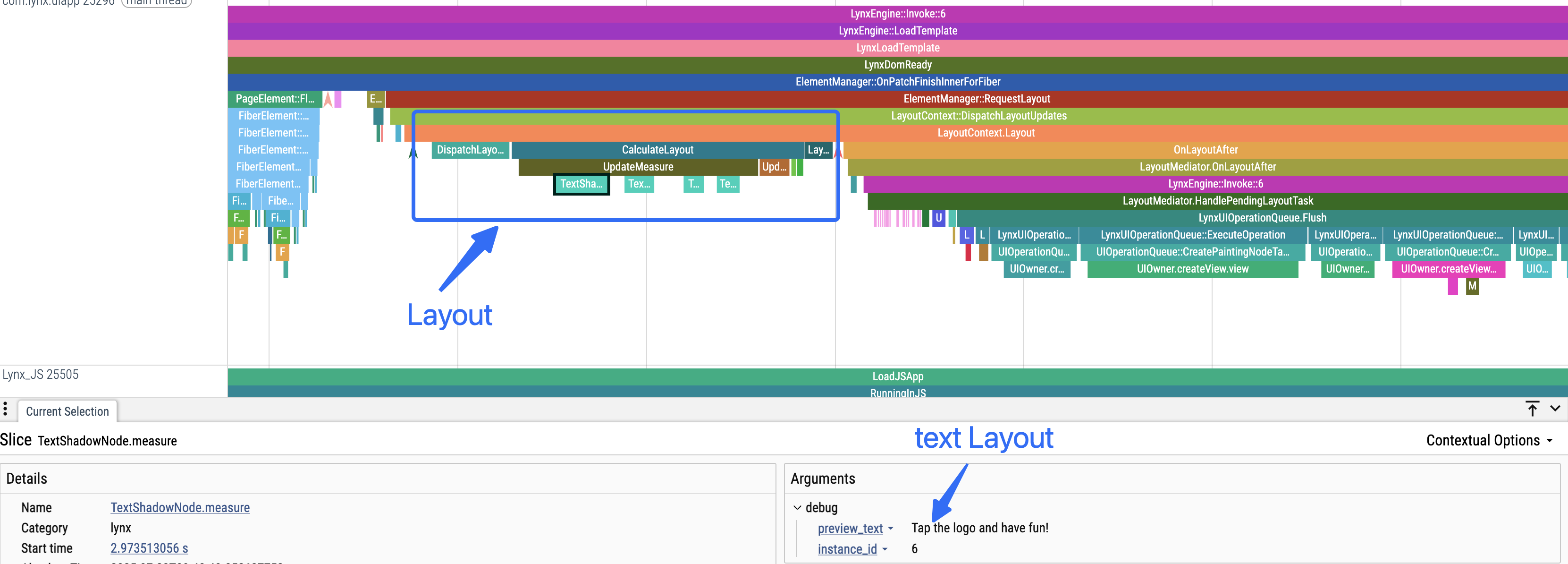Select the highlighted TextSha... slice
Image resolution: width=1568 pixels, height=564 pixels.
click(x=582, y=184)
